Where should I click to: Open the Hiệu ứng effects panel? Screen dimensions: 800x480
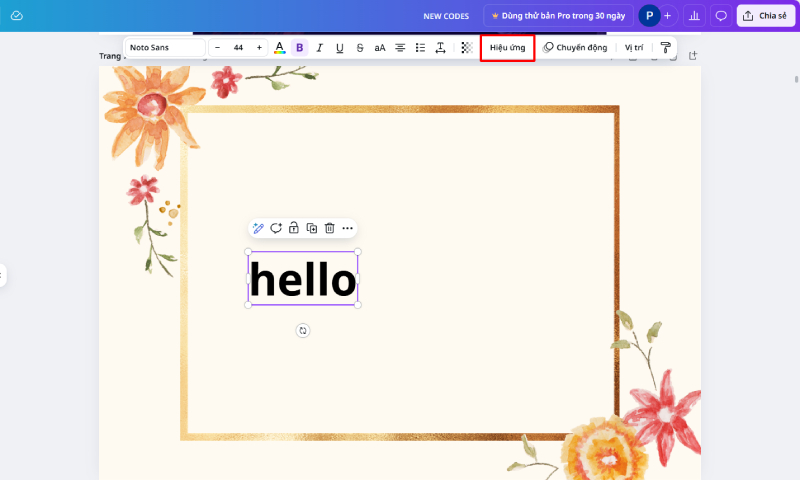507,47
